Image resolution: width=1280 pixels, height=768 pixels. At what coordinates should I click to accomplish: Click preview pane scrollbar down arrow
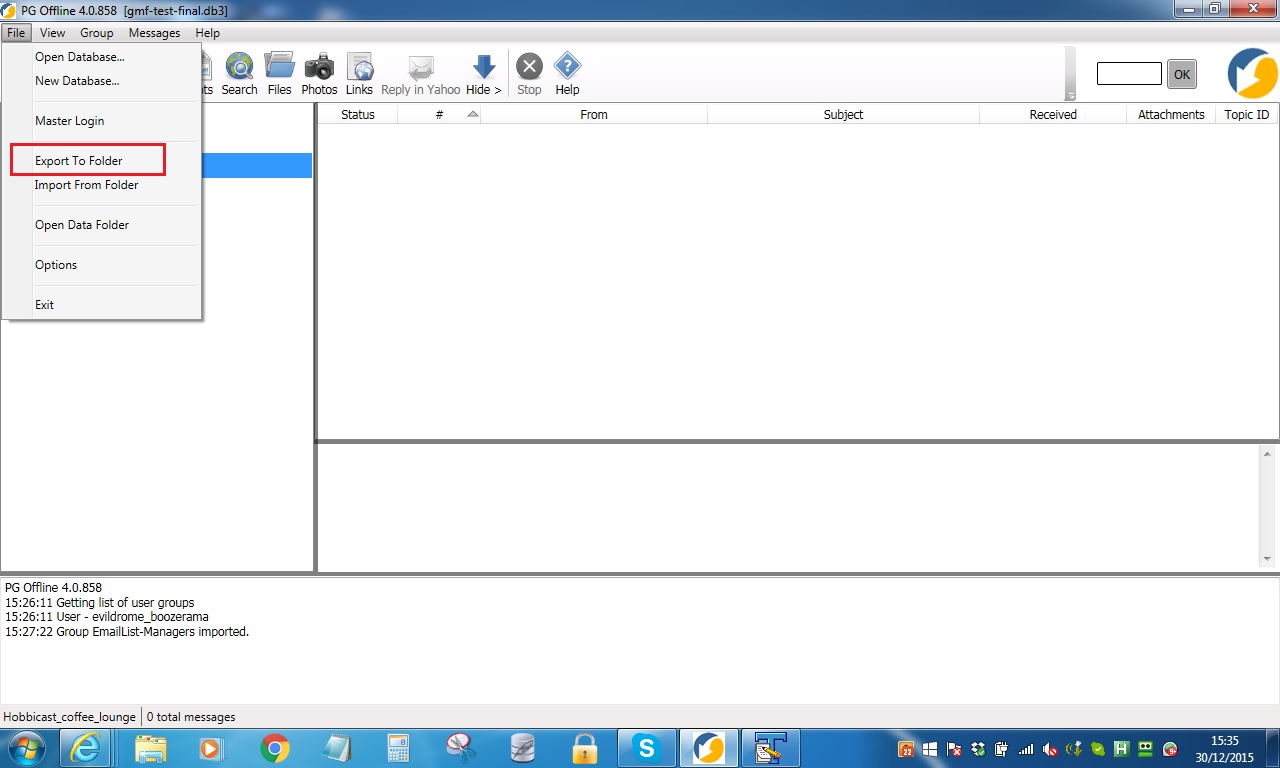tap(1267, 558)
